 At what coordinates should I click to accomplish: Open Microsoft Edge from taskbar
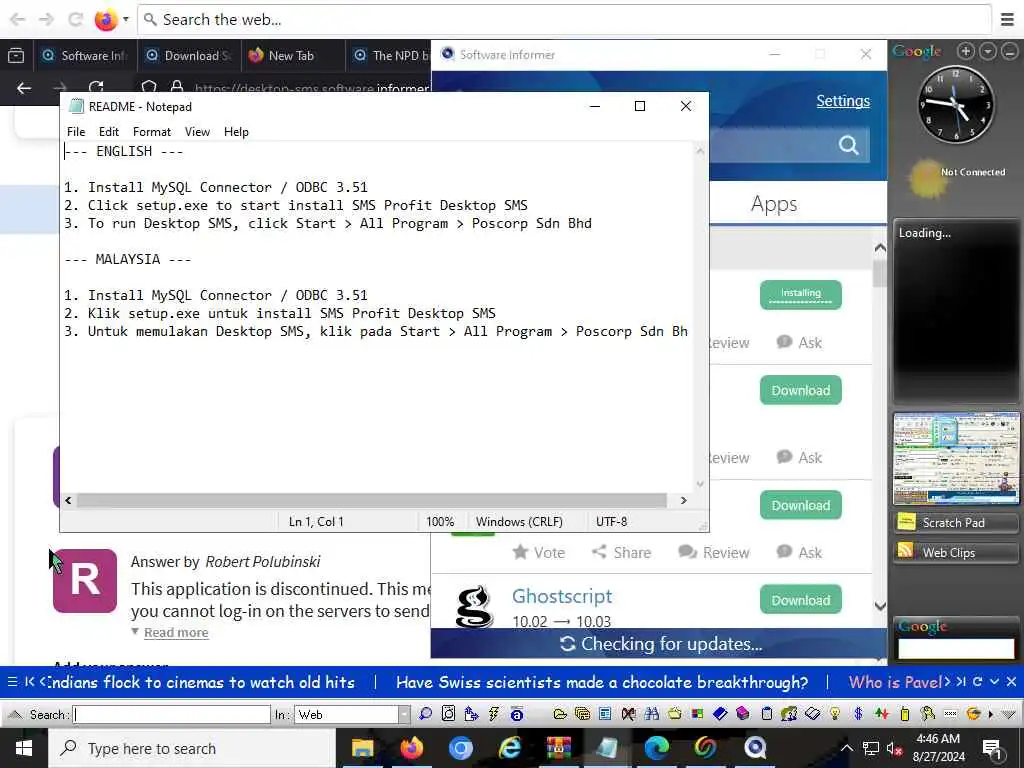pyautogui.click(x=656, y=748)
